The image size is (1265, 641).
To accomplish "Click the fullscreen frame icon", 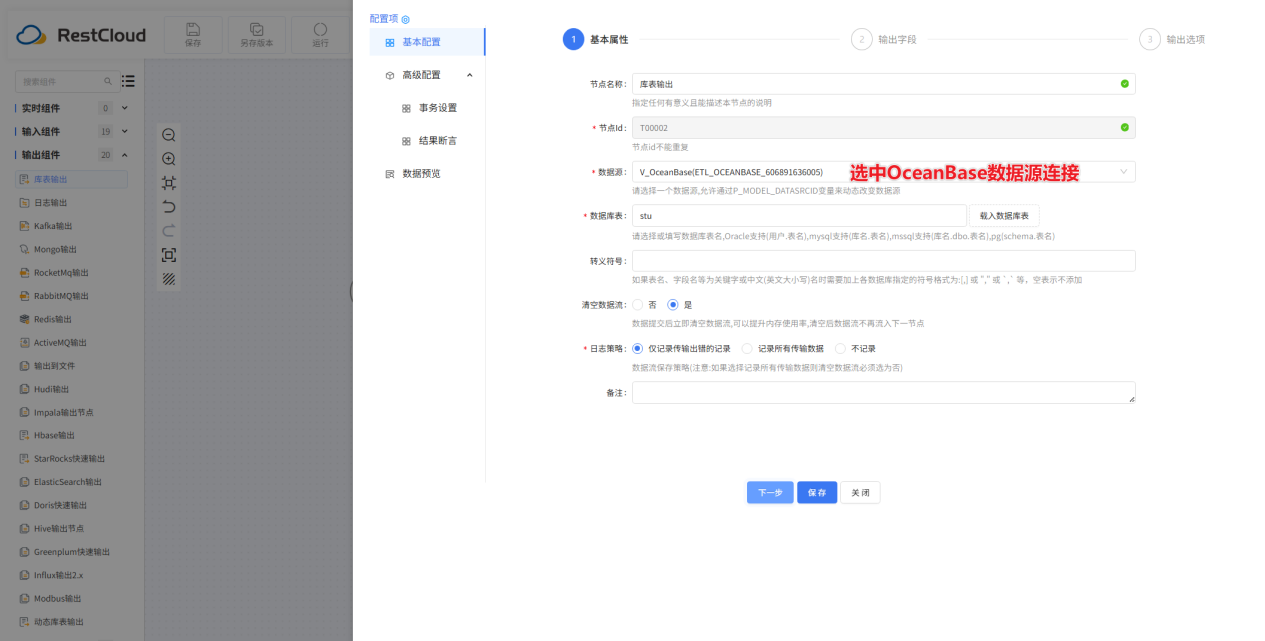I will tap(169, 255).
